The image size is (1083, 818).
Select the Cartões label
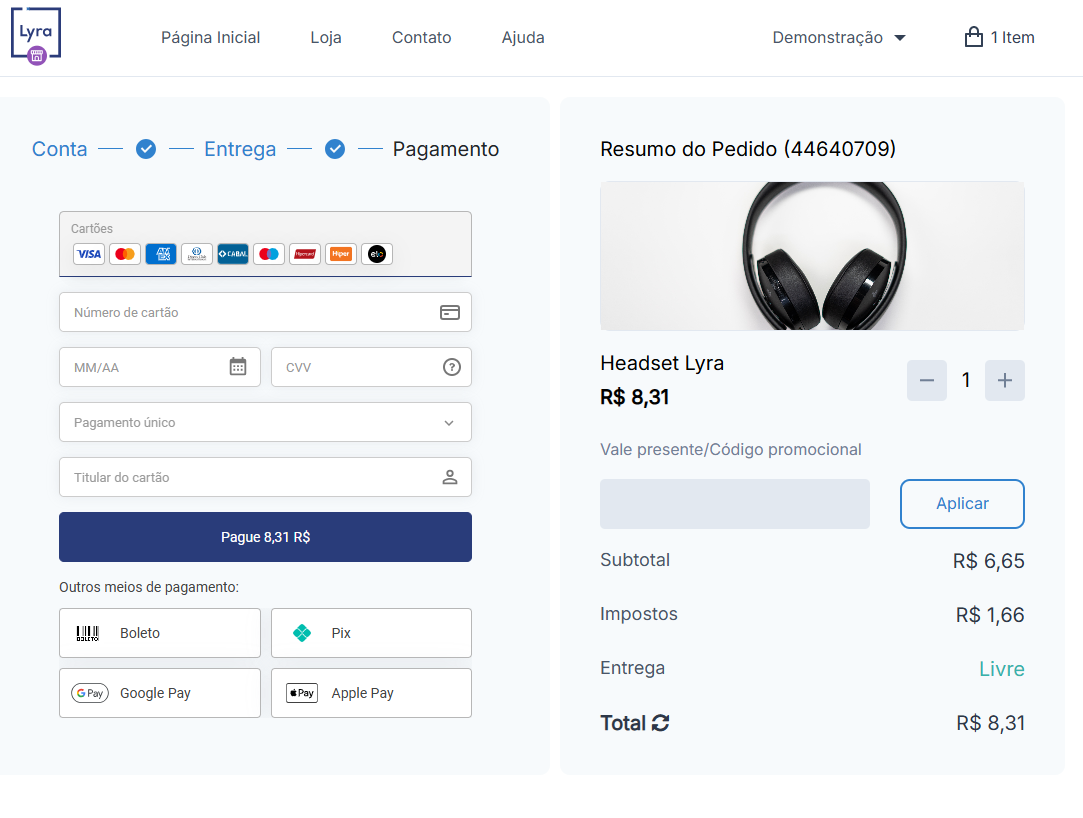[x=92, y=229]
